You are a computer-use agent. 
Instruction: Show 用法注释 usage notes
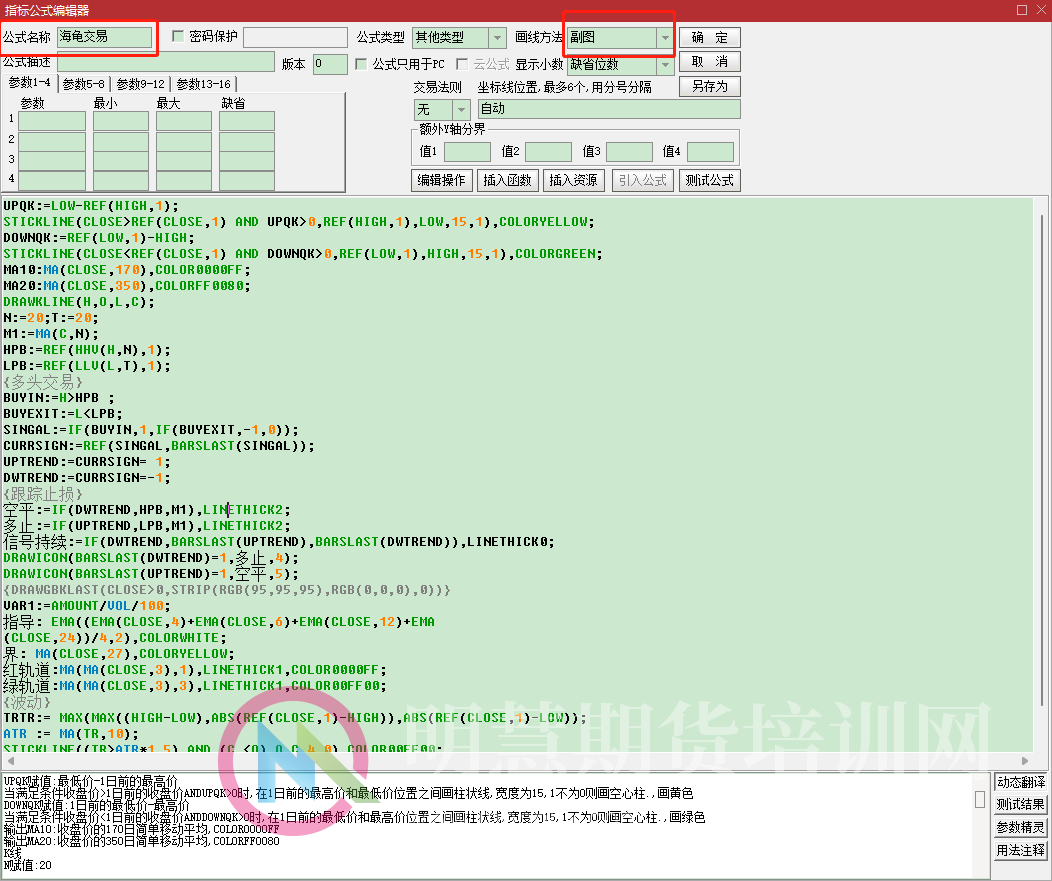click(1020, 850)
